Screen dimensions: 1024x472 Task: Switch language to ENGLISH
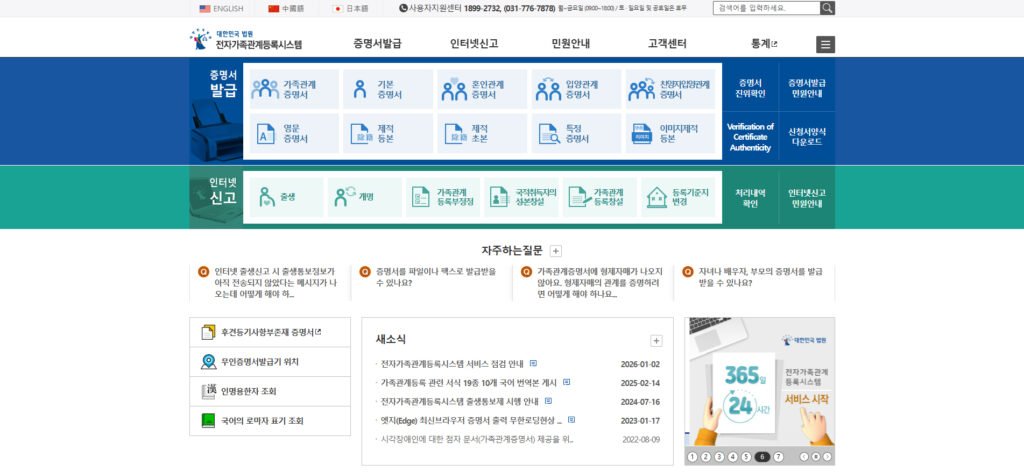click(221, 8)
